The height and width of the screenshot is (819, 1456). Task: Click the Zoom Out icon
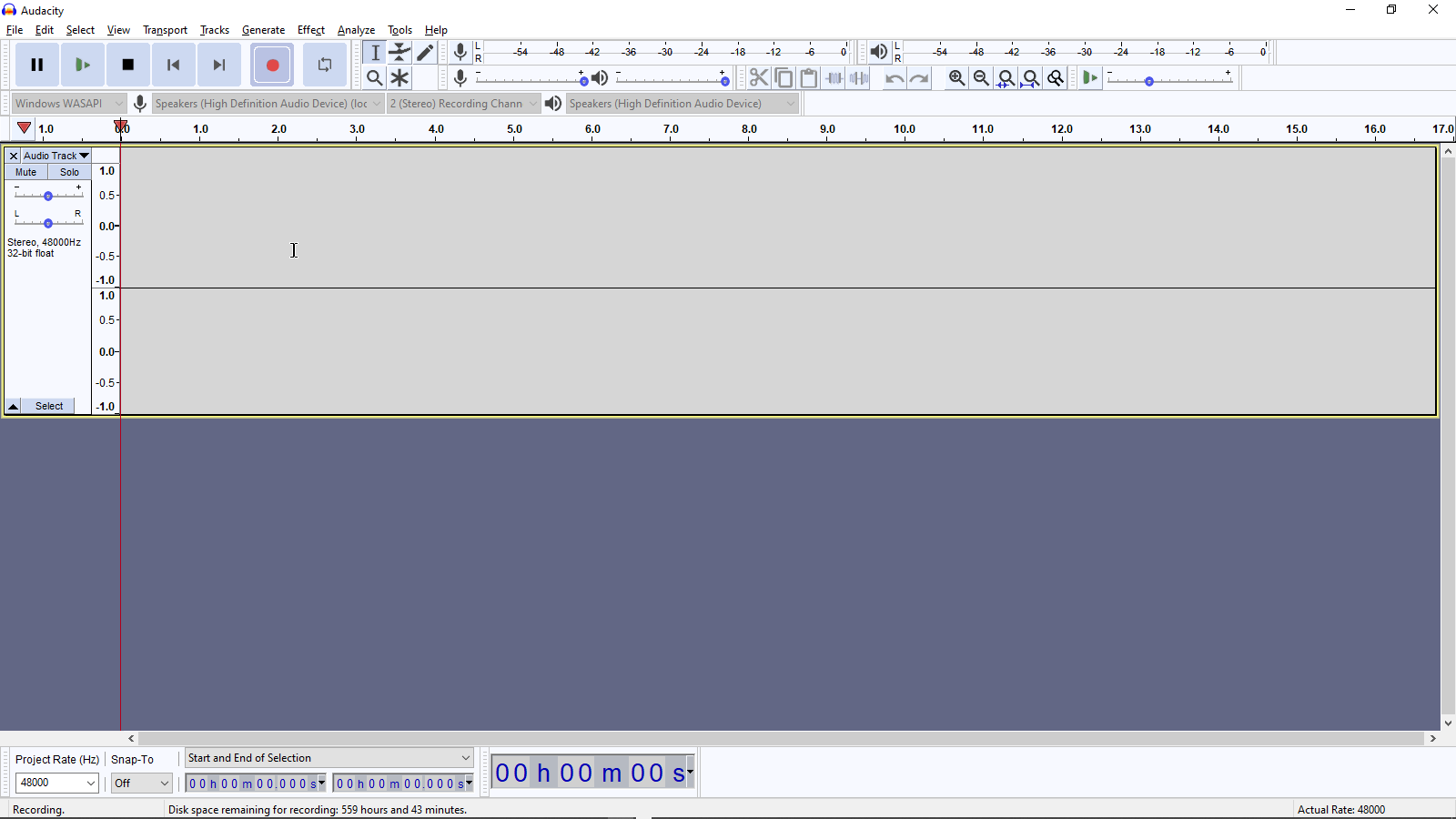pyautogui.click(x=981, y=78)
